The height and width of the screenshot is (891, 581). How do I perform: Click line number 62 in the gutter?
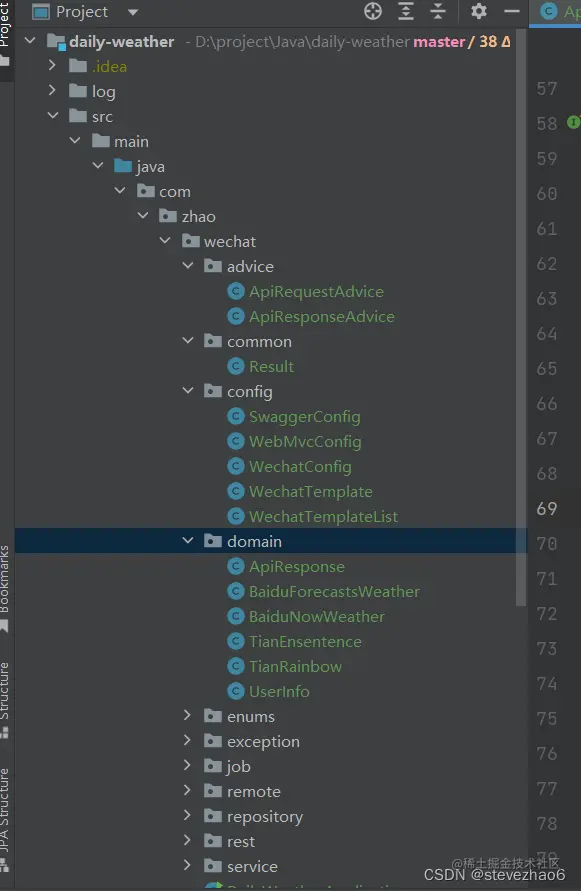[x=547, y=264]
